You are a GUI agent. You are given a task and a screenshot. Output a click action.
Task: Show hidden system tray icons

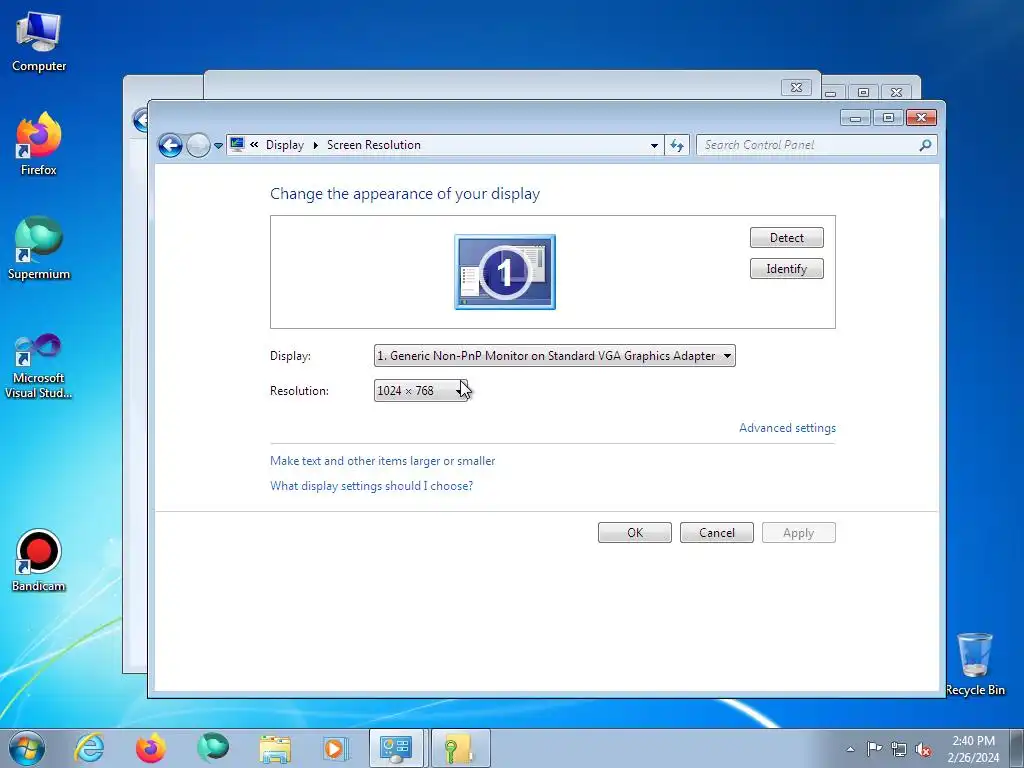pos(850,749)
